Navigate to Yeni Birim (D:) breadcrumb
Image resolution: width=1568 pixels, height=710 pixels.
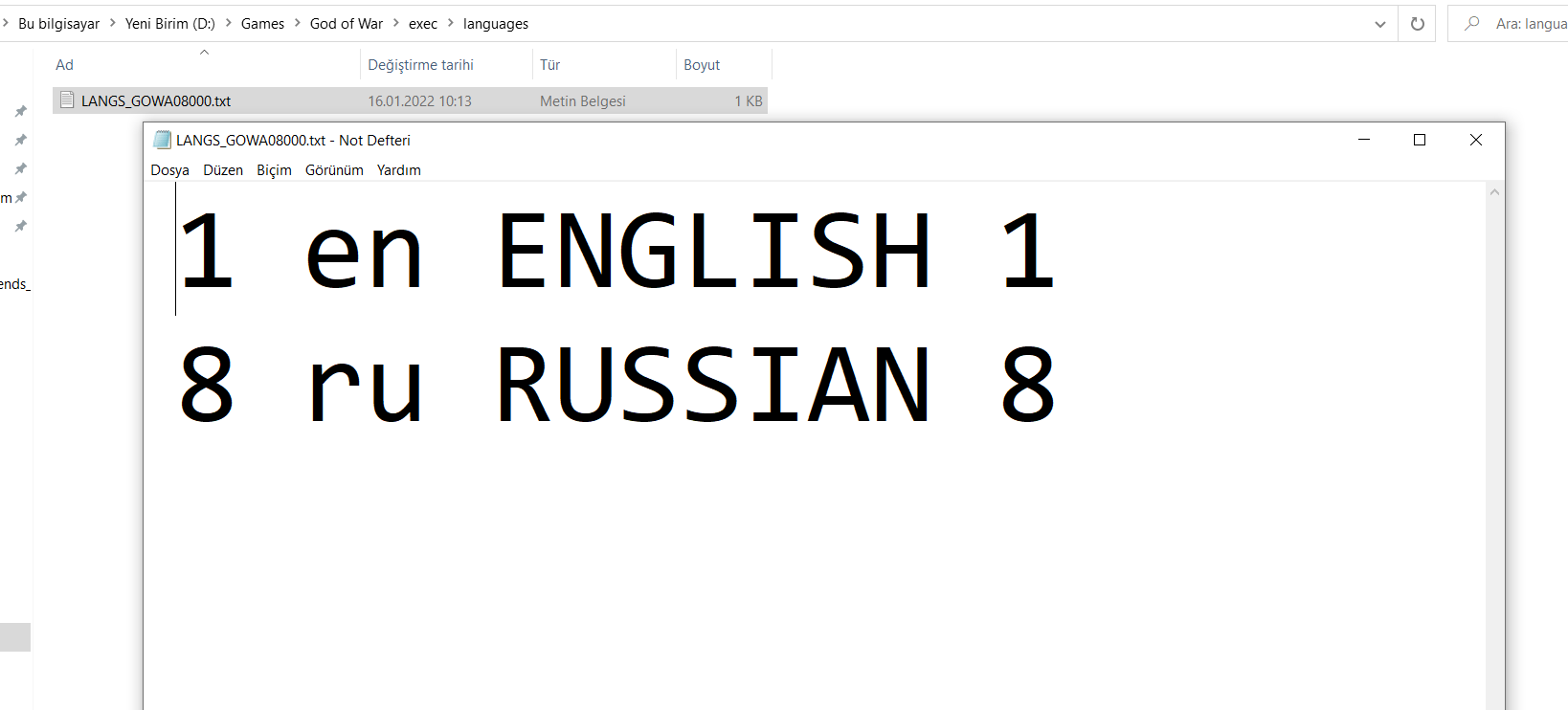point(170,24)
